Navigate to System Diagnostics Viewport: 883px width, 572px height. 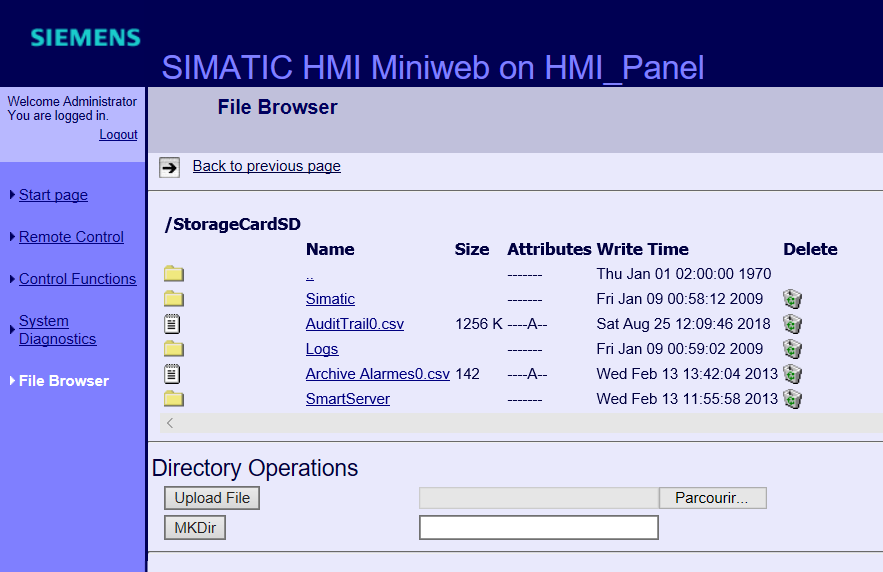click(x=57, y=330)
